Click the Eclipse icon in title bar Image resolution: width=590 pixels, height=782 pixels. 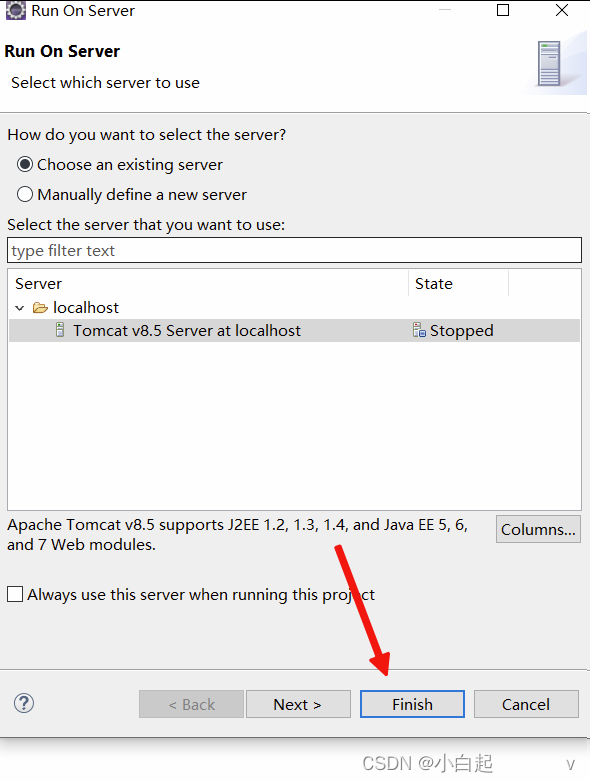click(x=15, y=10)
